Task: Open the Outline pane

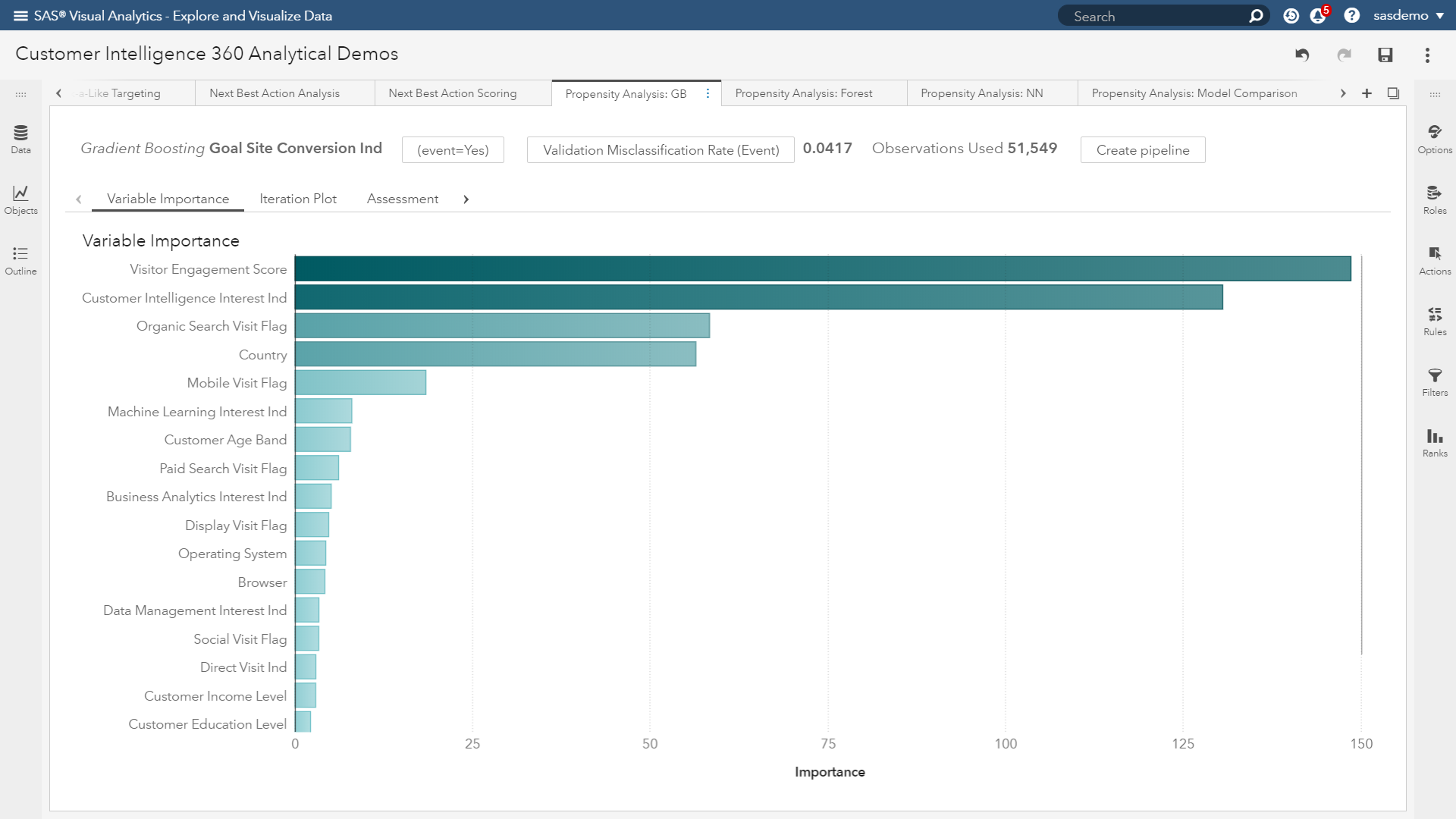Action: tap(20, 260)
